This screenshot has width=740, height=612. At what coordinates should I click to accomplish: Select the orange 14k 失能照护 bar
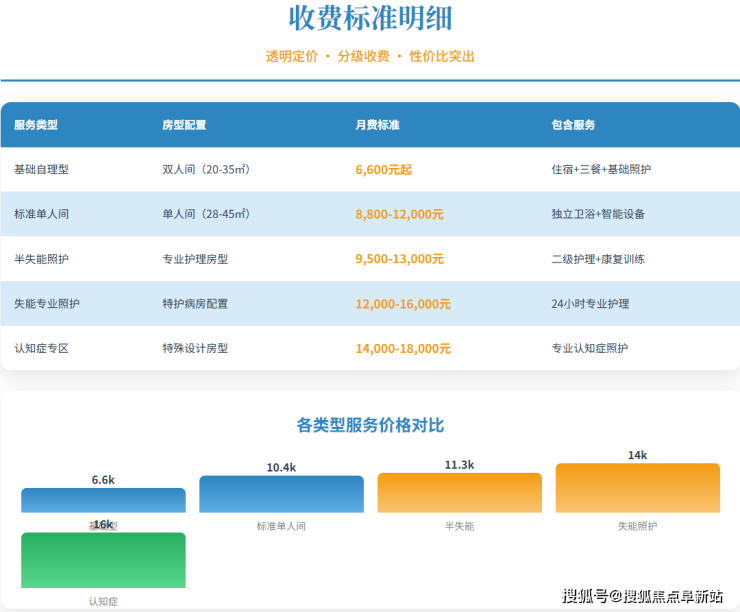637,488
